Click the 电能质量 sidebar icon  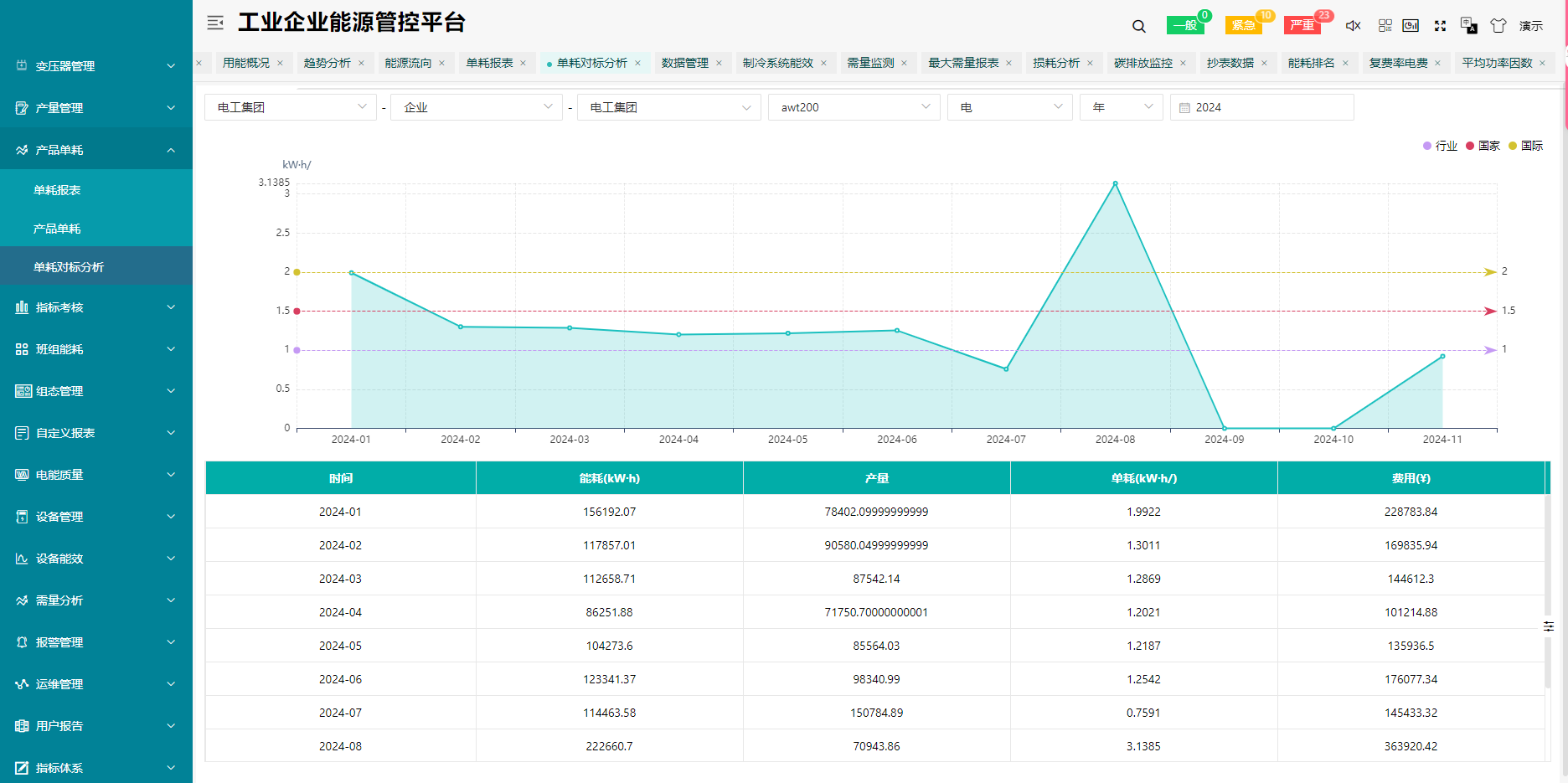coord(22,475)
